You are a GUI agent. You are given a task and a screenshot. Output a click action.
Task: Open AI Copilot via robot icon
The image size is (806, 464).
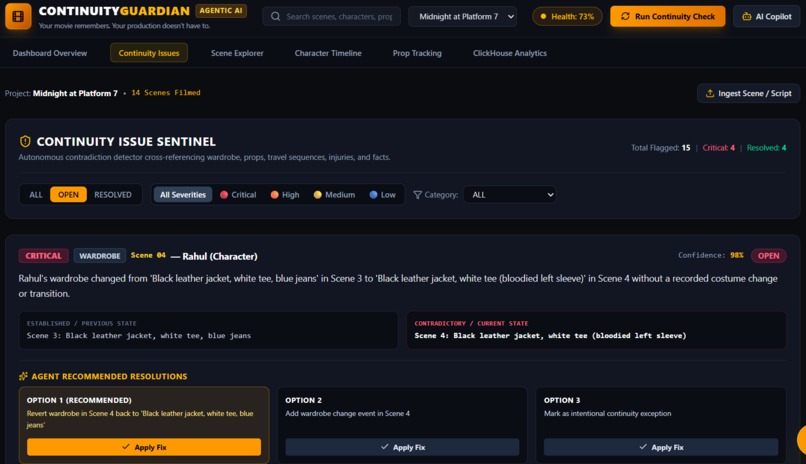pyautogui.click(x=746, y=16)
